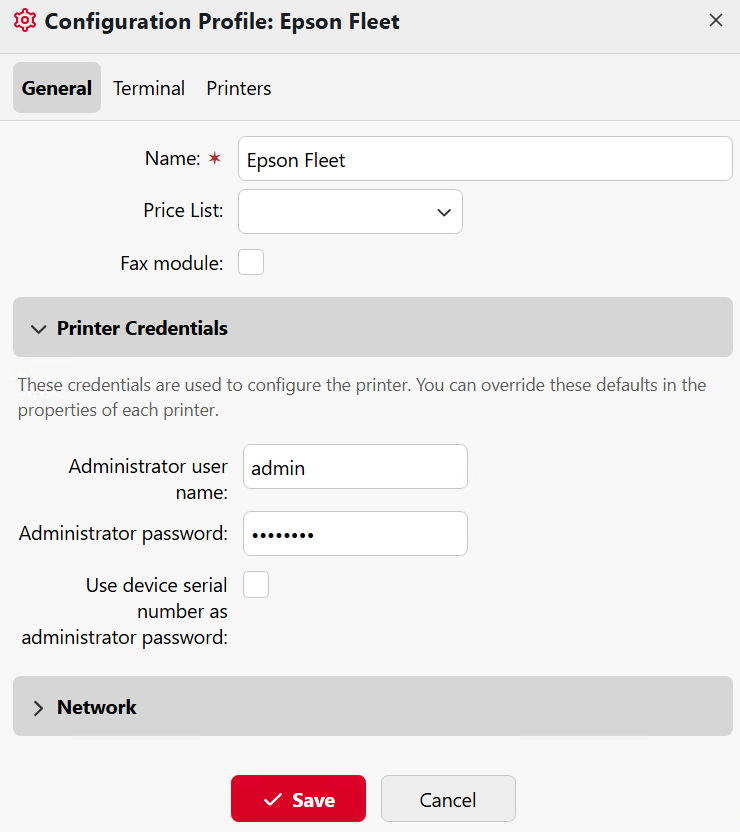Click the Administrator password field

point(355,533)
